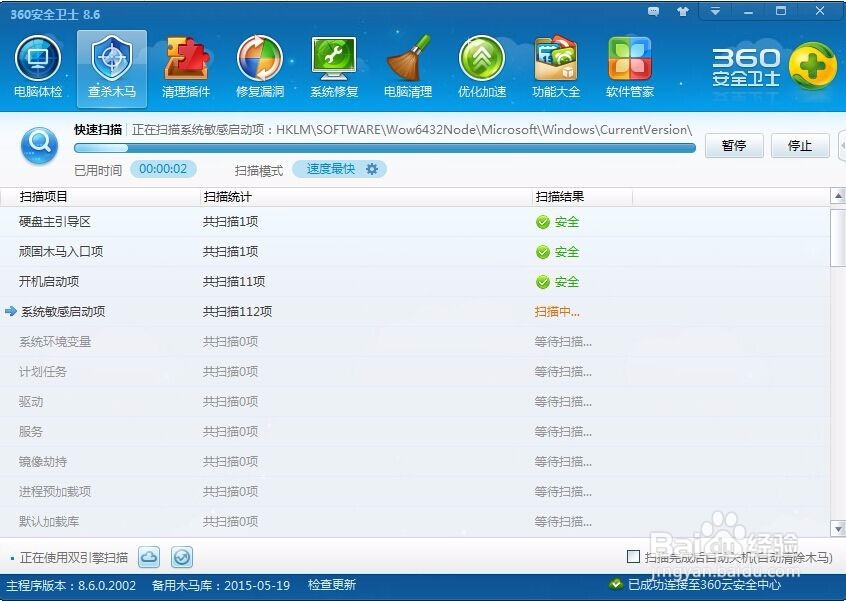Open 系统修复 system repair icon
The height and width of the screenshot is (601, 846).
334,67
